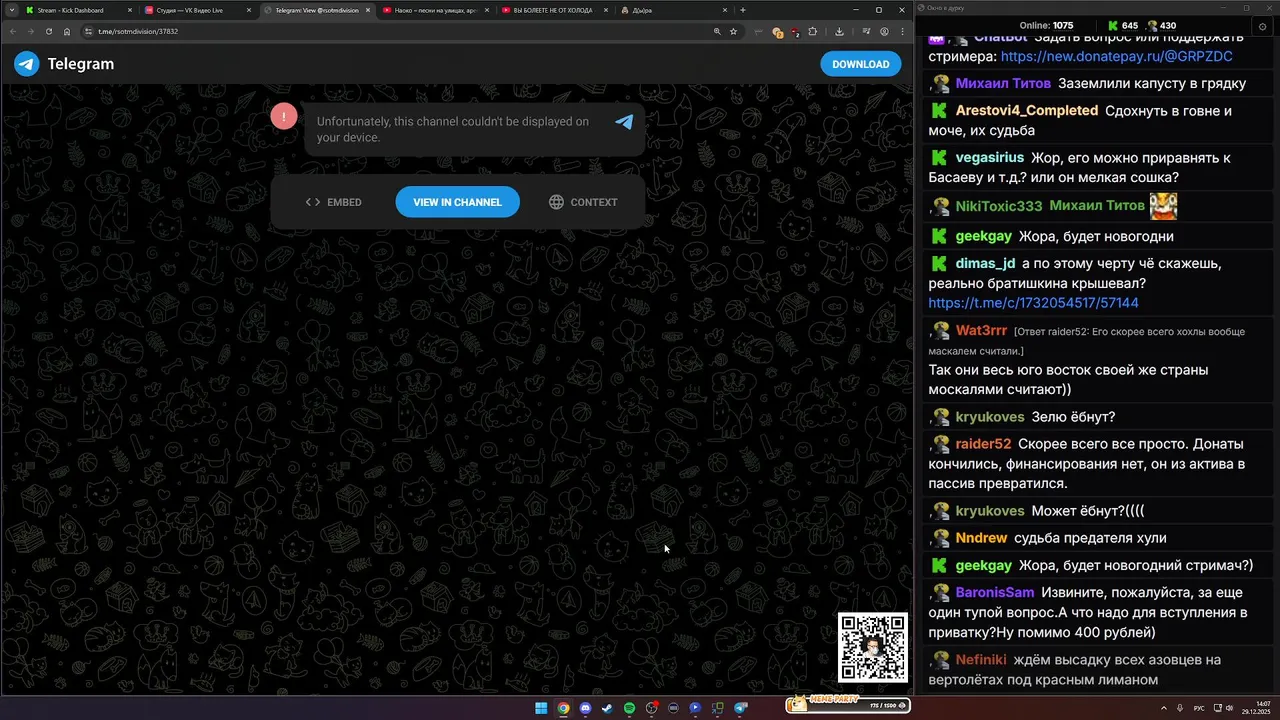Click username Wat3rrr in chat
The image size is (1280, 720).
point(981,331)
